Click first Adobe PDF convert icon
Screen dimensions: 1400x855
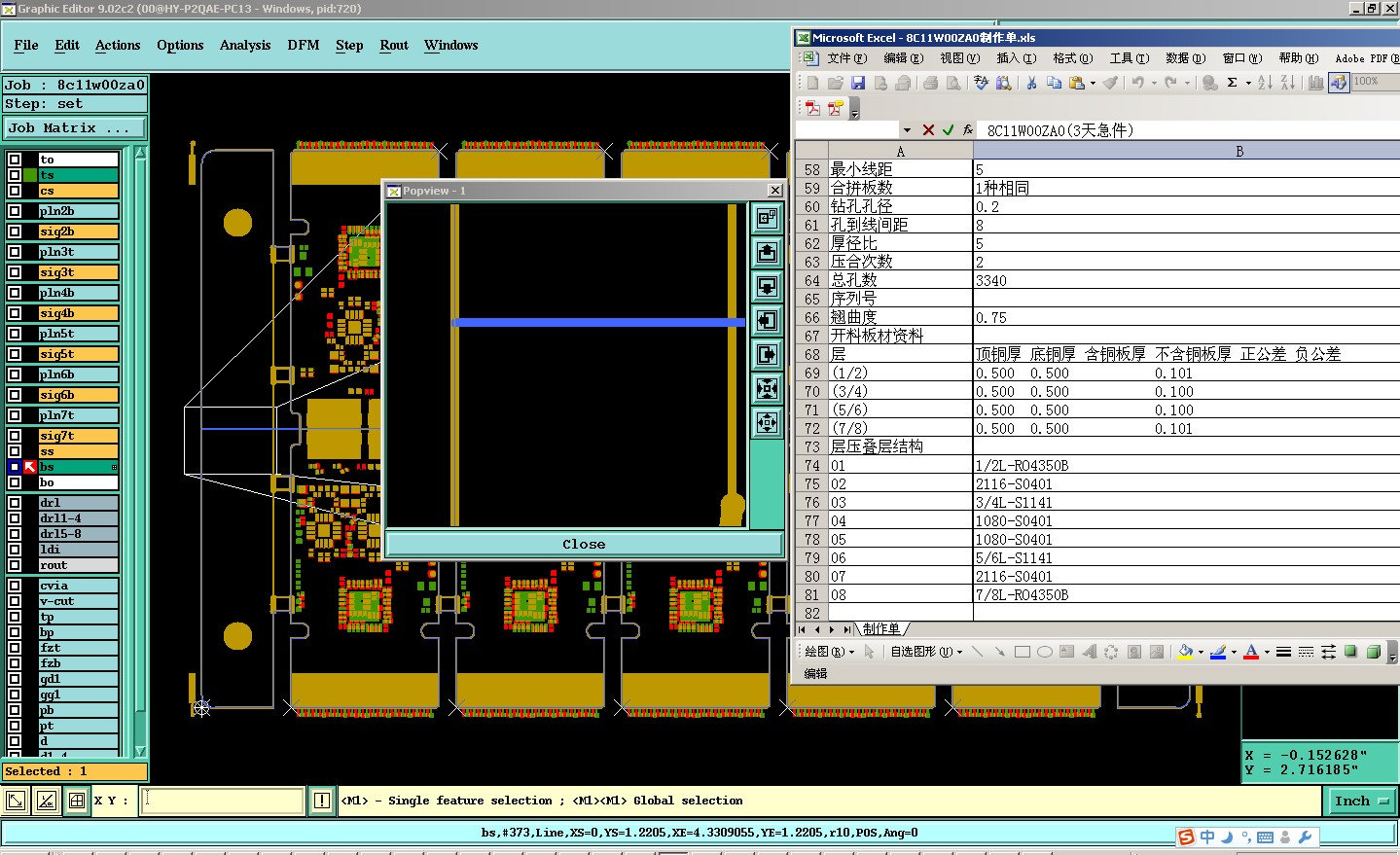click(812, 108)
